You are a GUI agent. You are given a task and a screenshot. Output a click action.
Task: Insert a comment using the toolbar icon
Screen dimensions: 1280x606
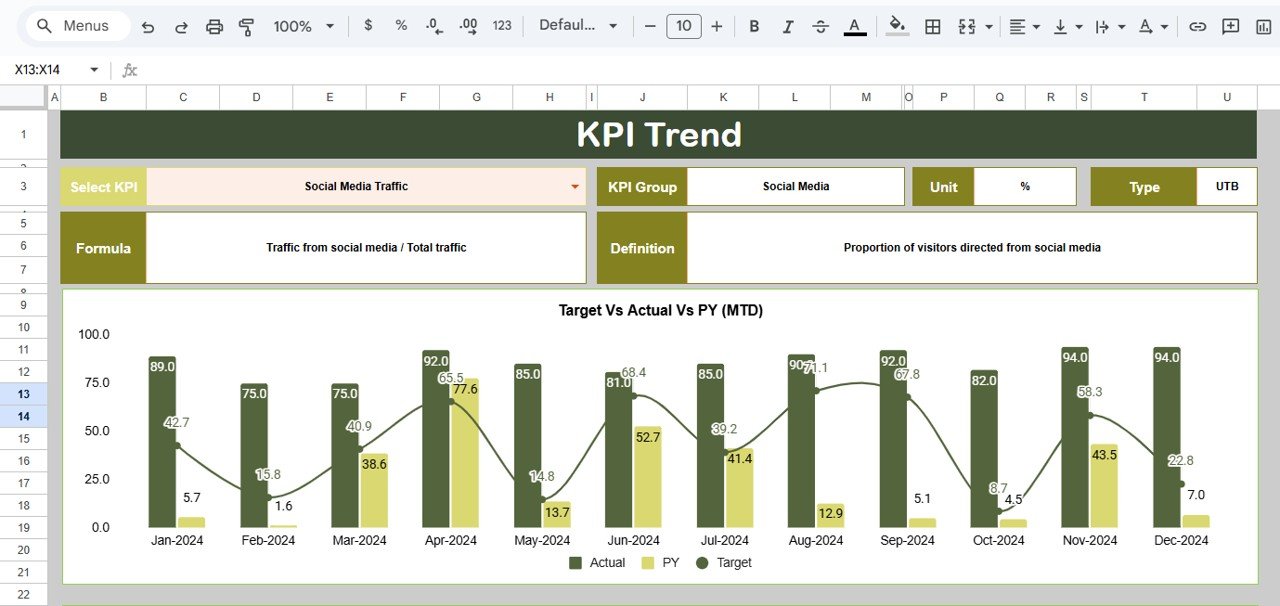pos(1231,26)
